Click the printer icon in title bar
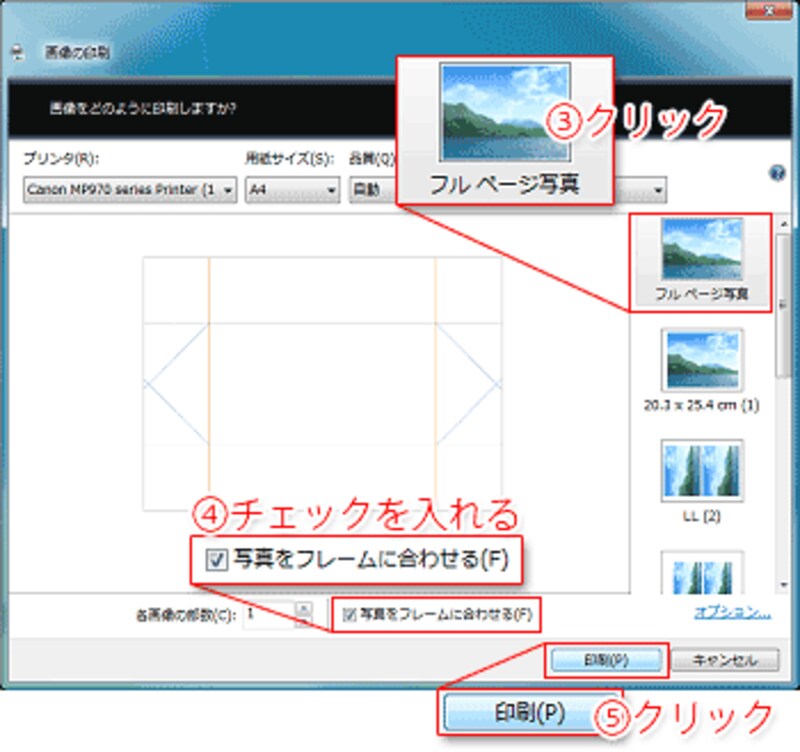 (18, 52)
